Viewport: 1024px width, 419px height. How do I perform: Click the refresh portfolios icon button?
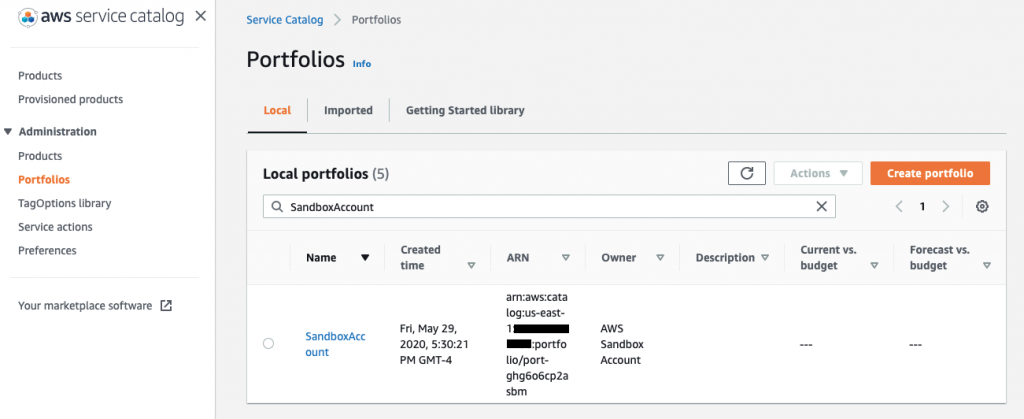click(746, 173)
